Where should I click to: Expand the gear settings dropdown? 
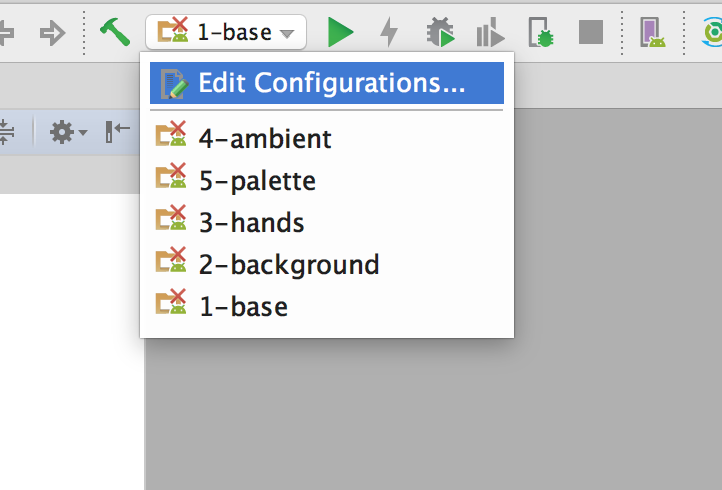tap(68, 131)
